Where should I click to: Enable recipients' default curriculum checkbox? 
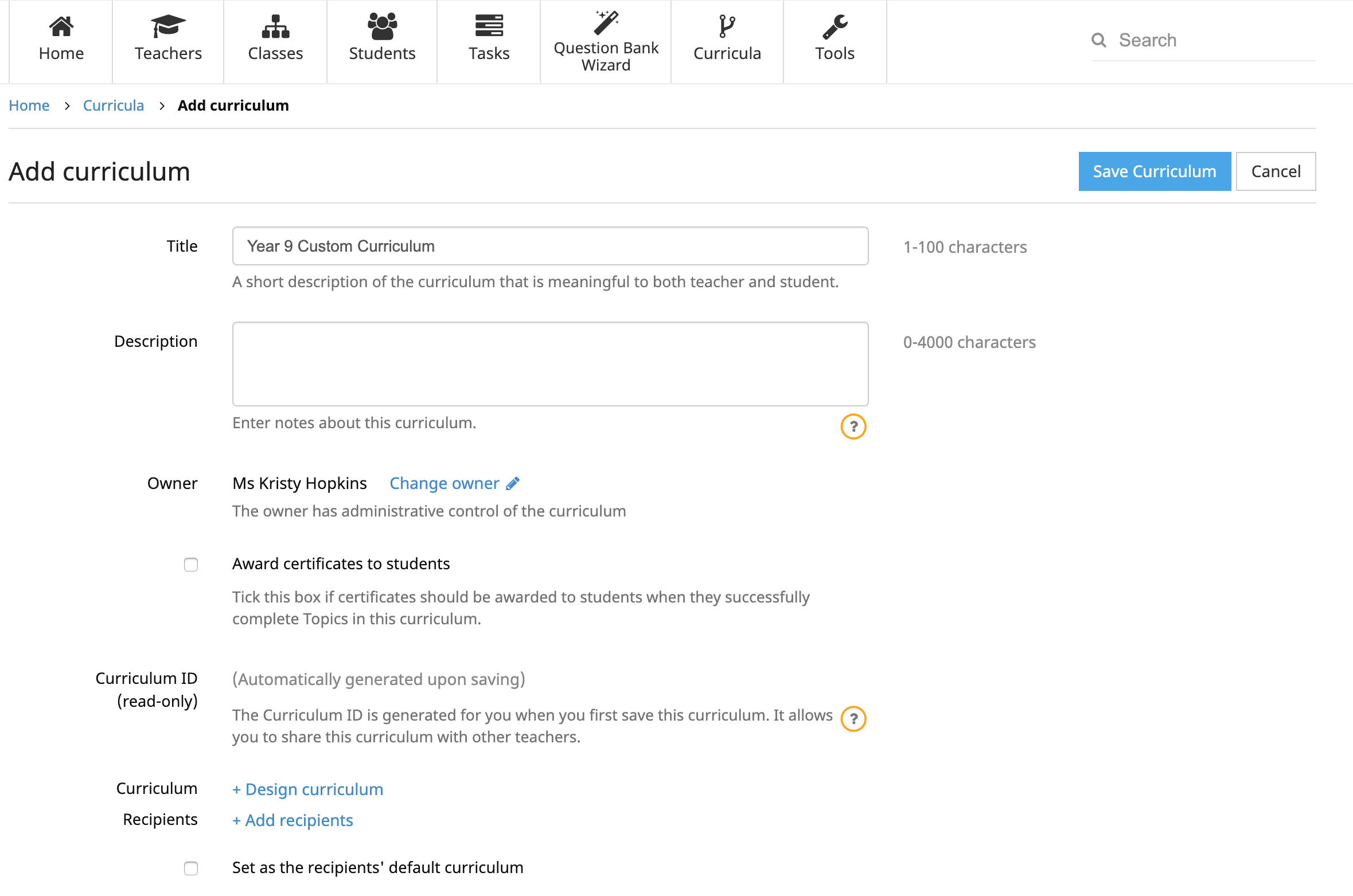[191, 868]
